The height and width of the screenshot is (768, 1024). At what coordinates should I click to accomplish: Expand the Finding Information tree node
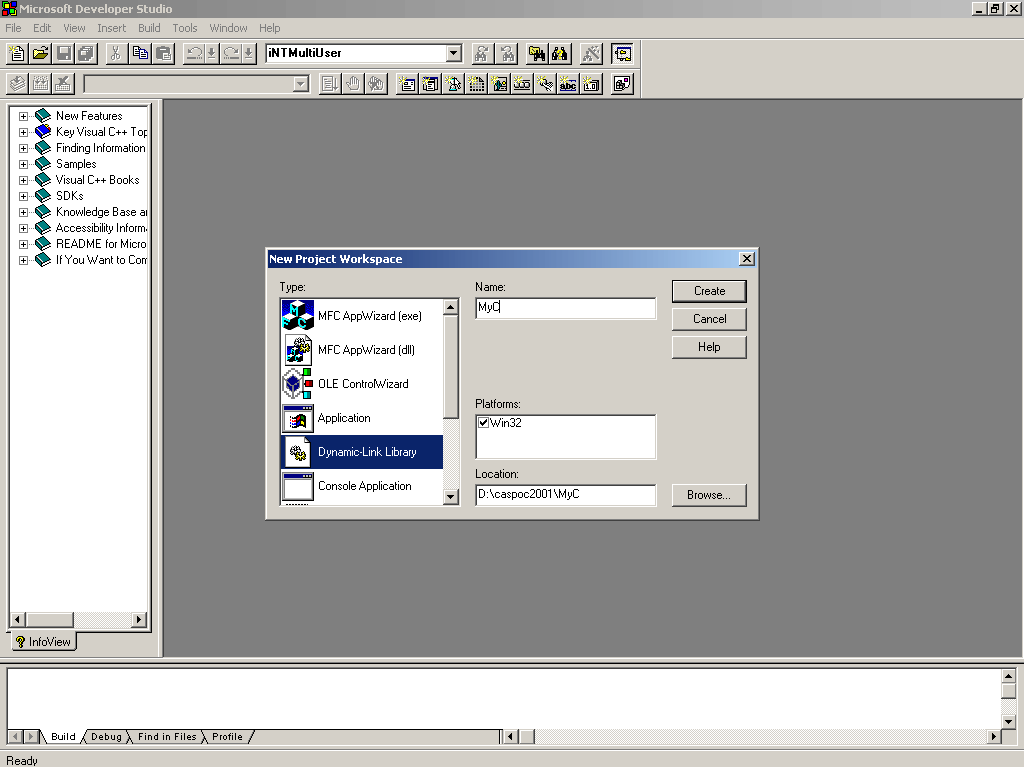pos(24,148)
